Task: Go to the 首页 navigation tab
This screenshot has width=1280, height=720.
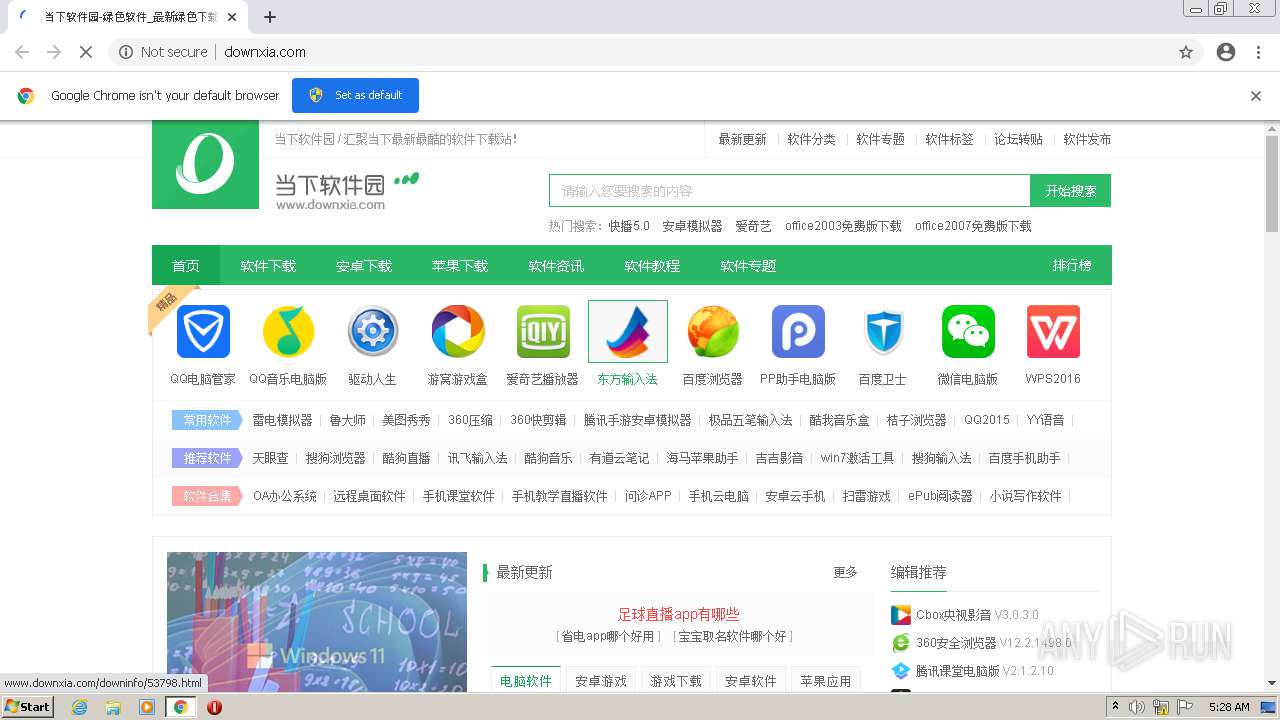Action: point(186,266)
